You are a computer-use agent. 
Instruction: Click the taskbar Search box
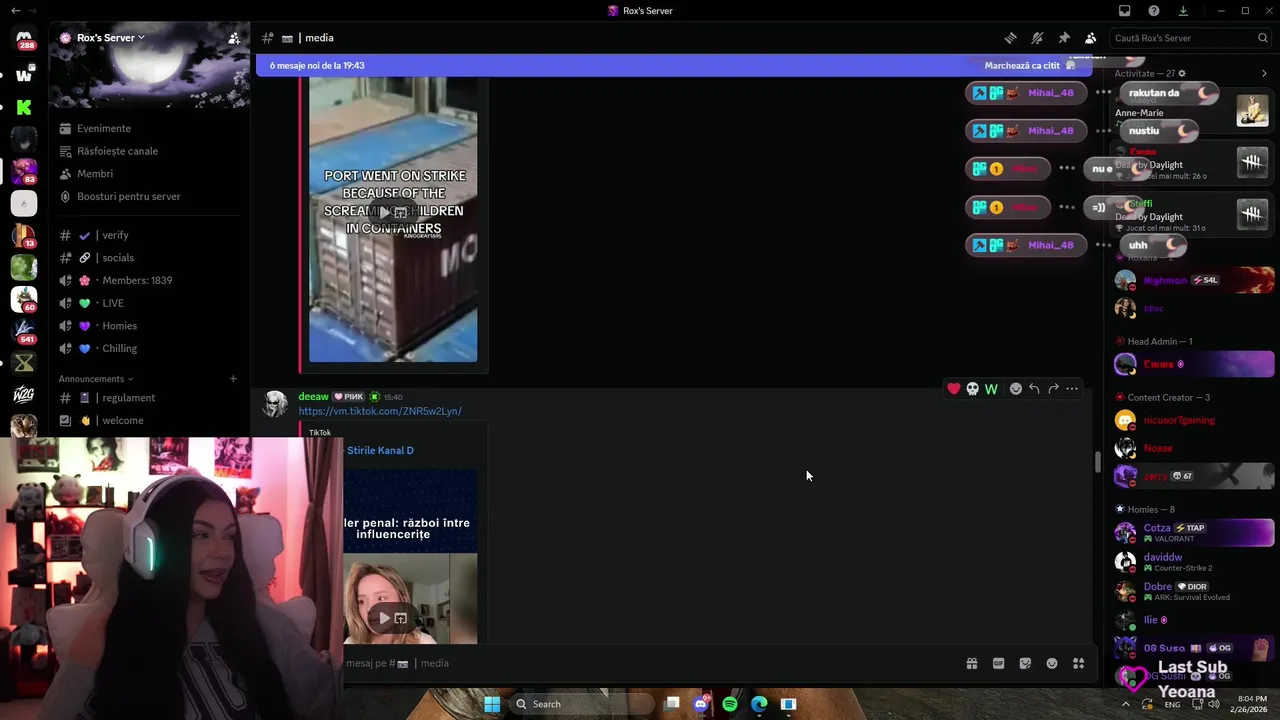(x=580, y=704)
